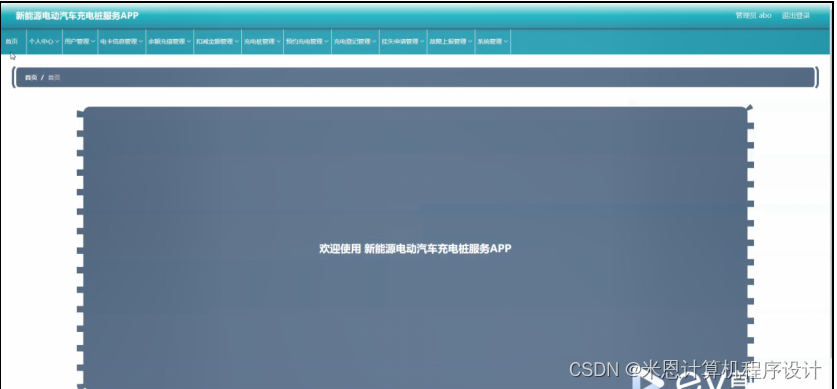Click the first 首页 breadcrumb link
The height and width of the screenshot is (389, 837).
click(31, 77)
